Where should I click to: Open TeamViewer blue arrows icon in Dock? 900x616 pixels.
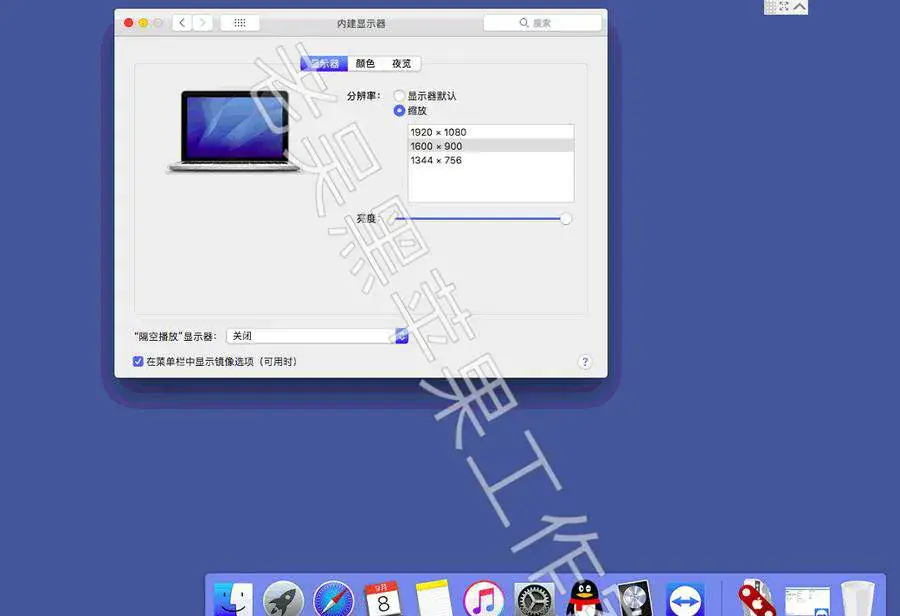pos(685,599)
